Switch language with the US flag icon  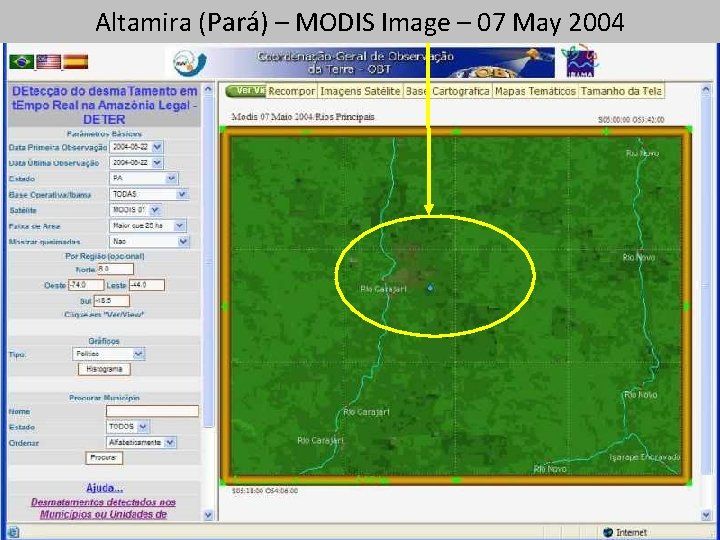48,62
